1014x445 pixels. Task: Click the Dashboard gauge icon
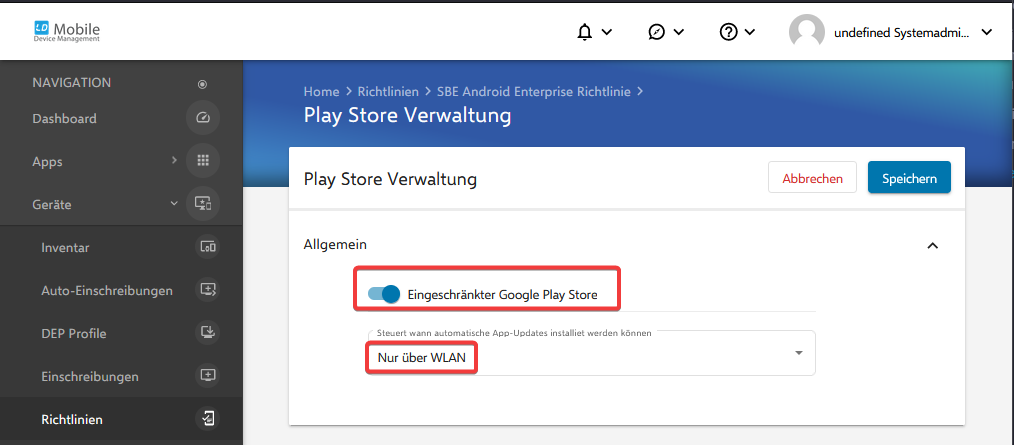(x=202, y=118)
